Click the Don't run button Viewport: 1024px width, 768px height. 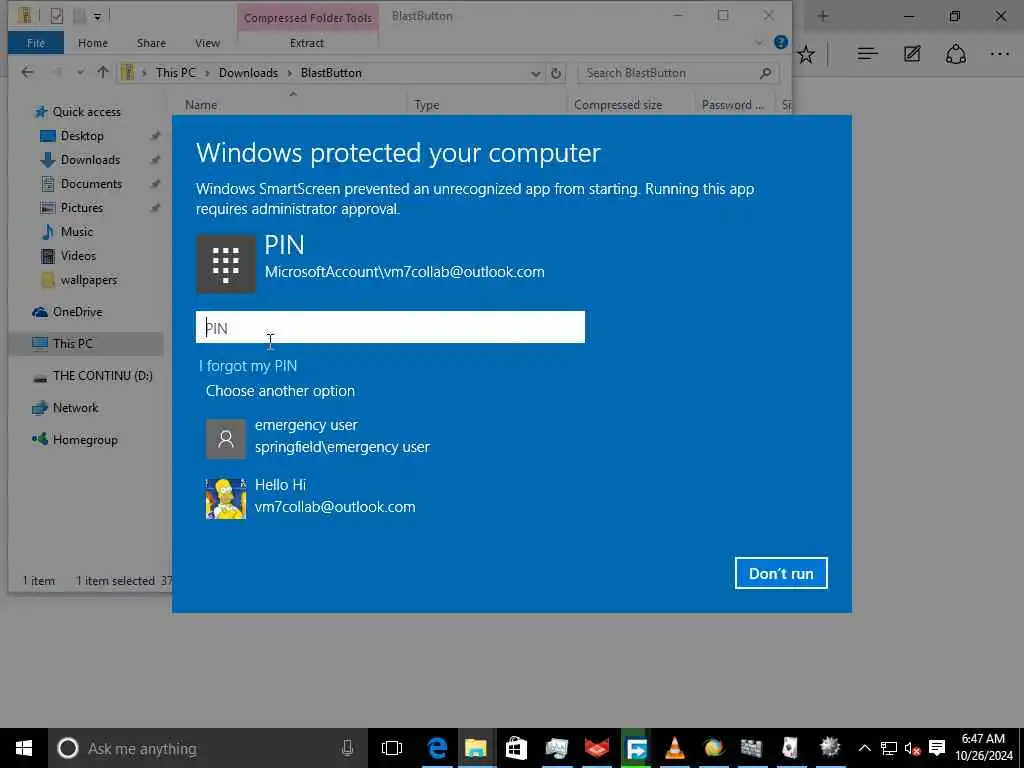[781, 573]
